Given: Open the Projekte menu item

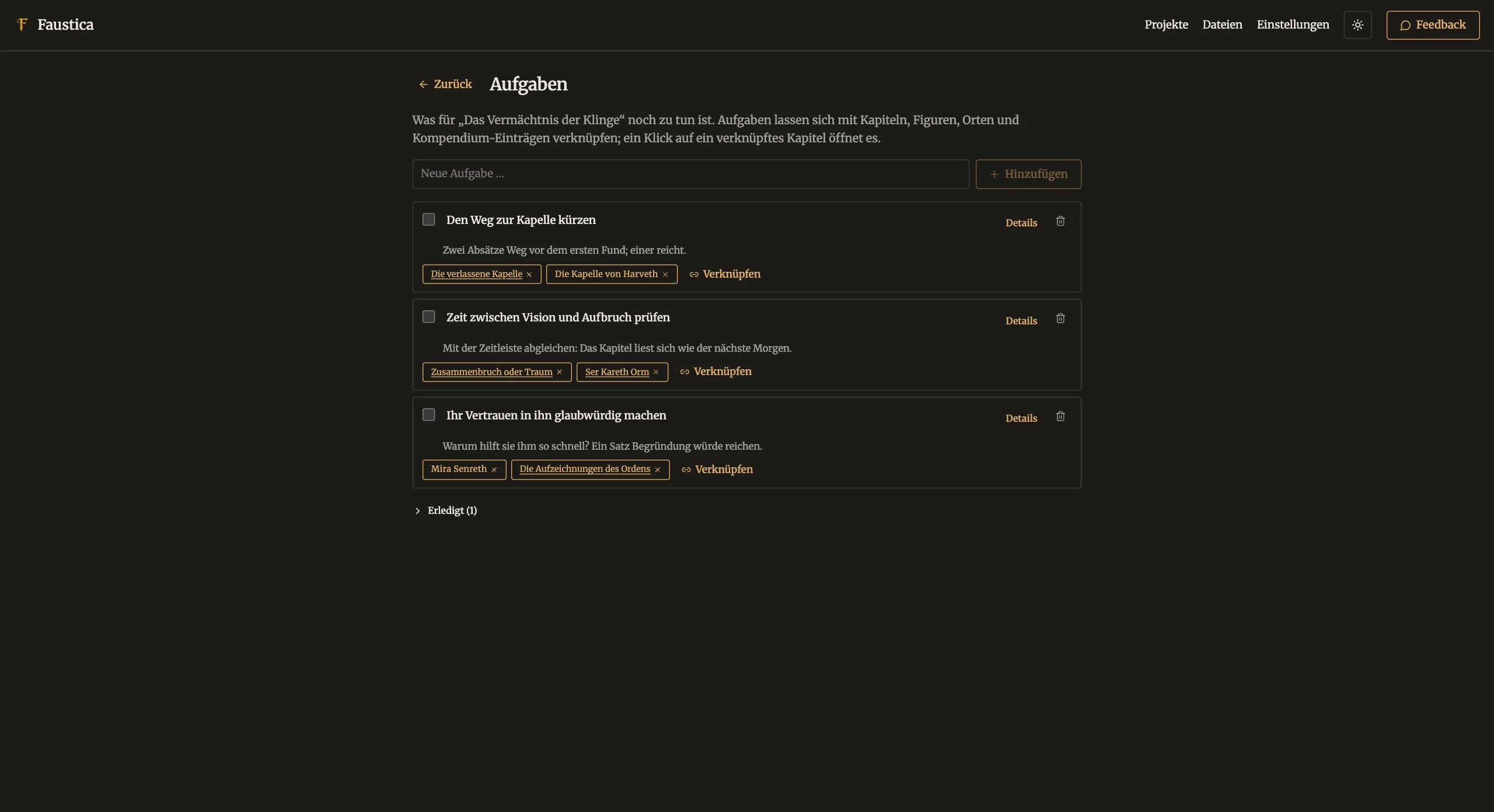Looking at the screenshot, I should coord(1166,24).
